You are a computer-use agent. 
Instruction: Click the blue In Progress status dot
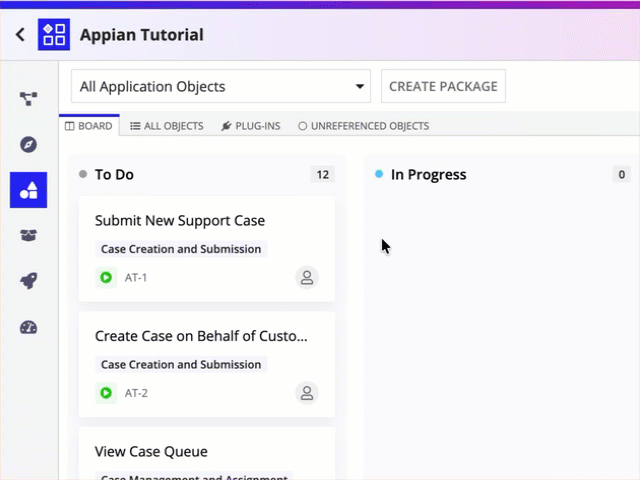379,174
